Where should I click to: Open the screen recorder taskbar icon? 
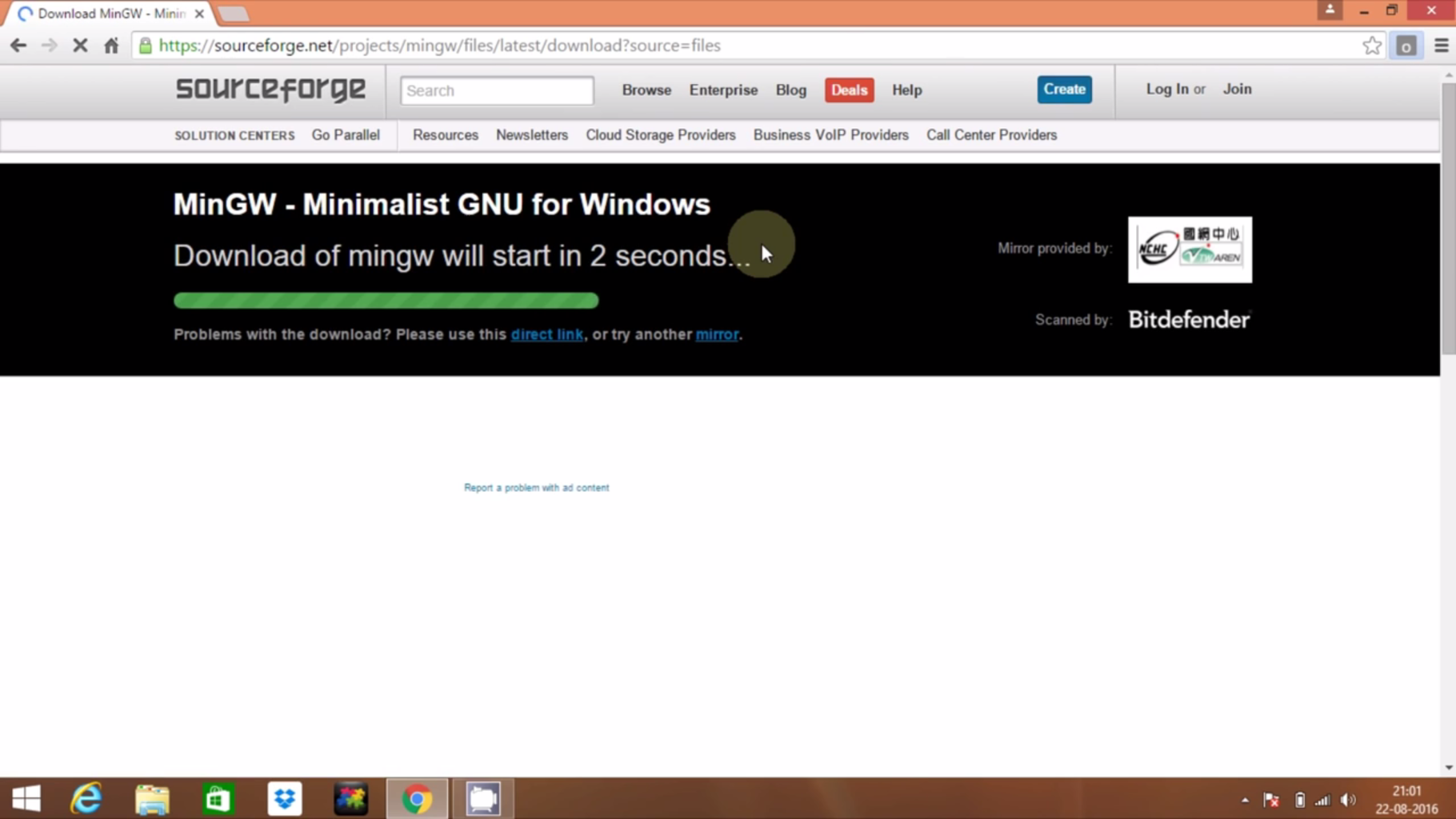click(483, 798)
